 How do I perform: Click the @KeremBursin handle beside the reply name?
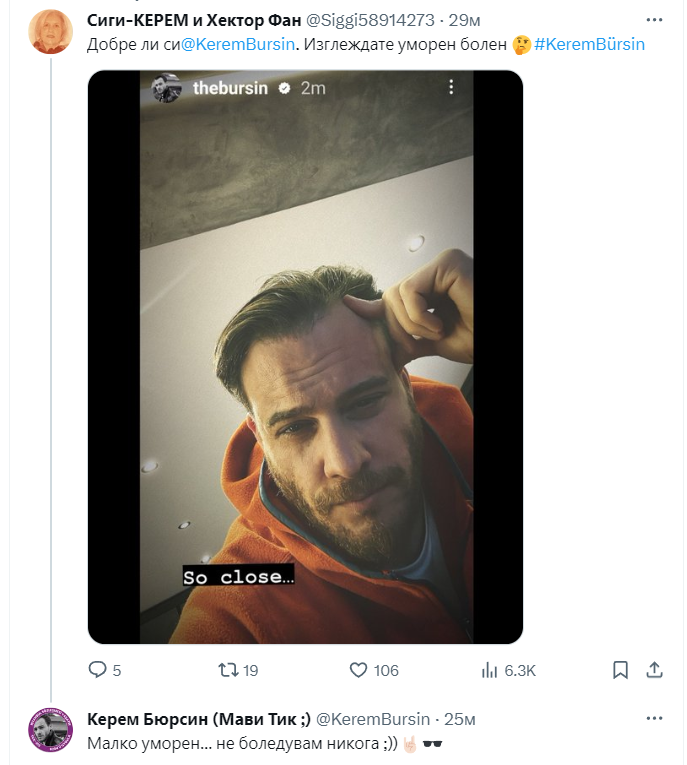click(x=373, y=719)
